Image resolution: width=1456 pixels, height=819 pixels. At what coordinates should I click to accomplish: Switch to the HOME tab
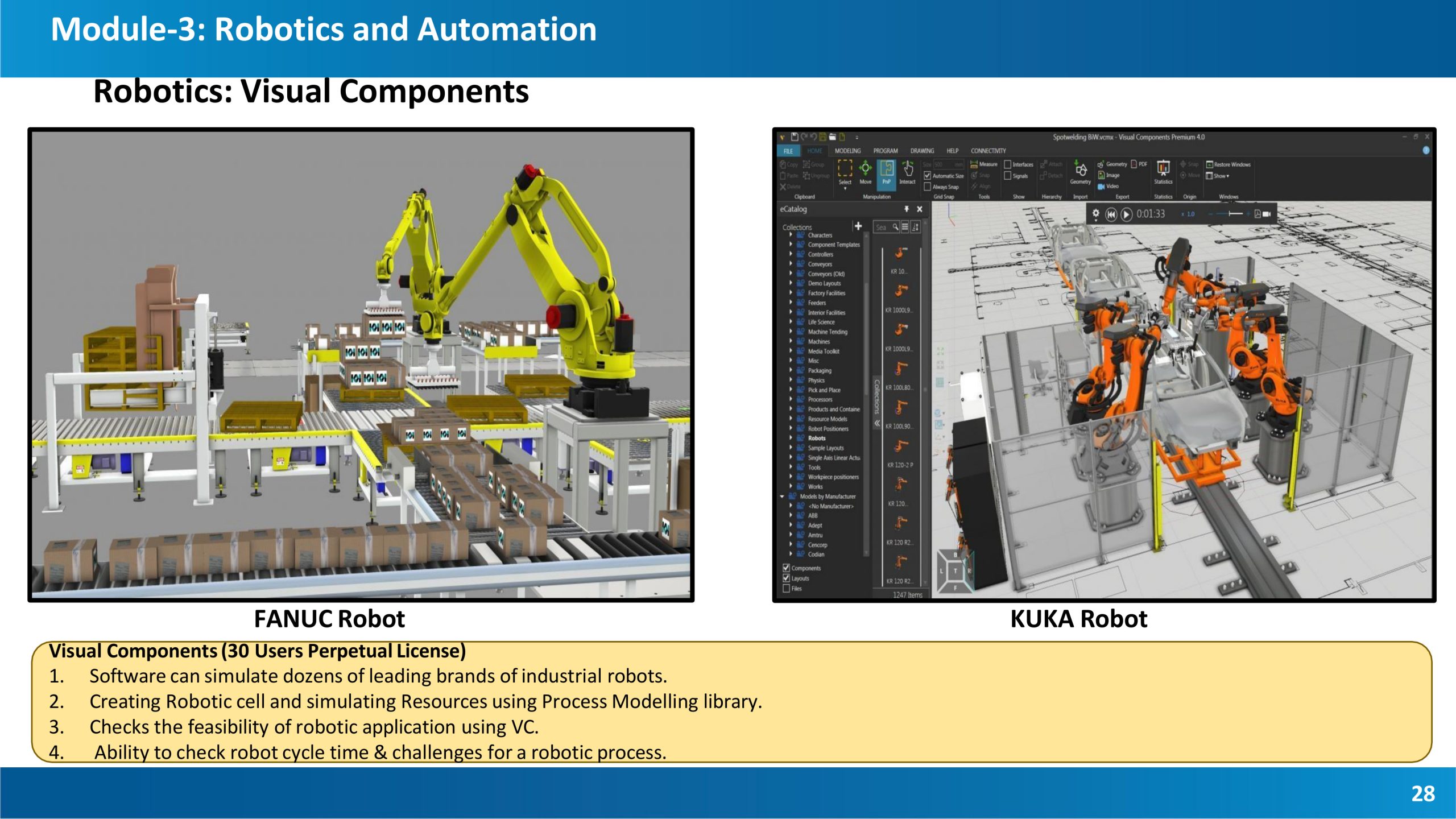(814, 151)
